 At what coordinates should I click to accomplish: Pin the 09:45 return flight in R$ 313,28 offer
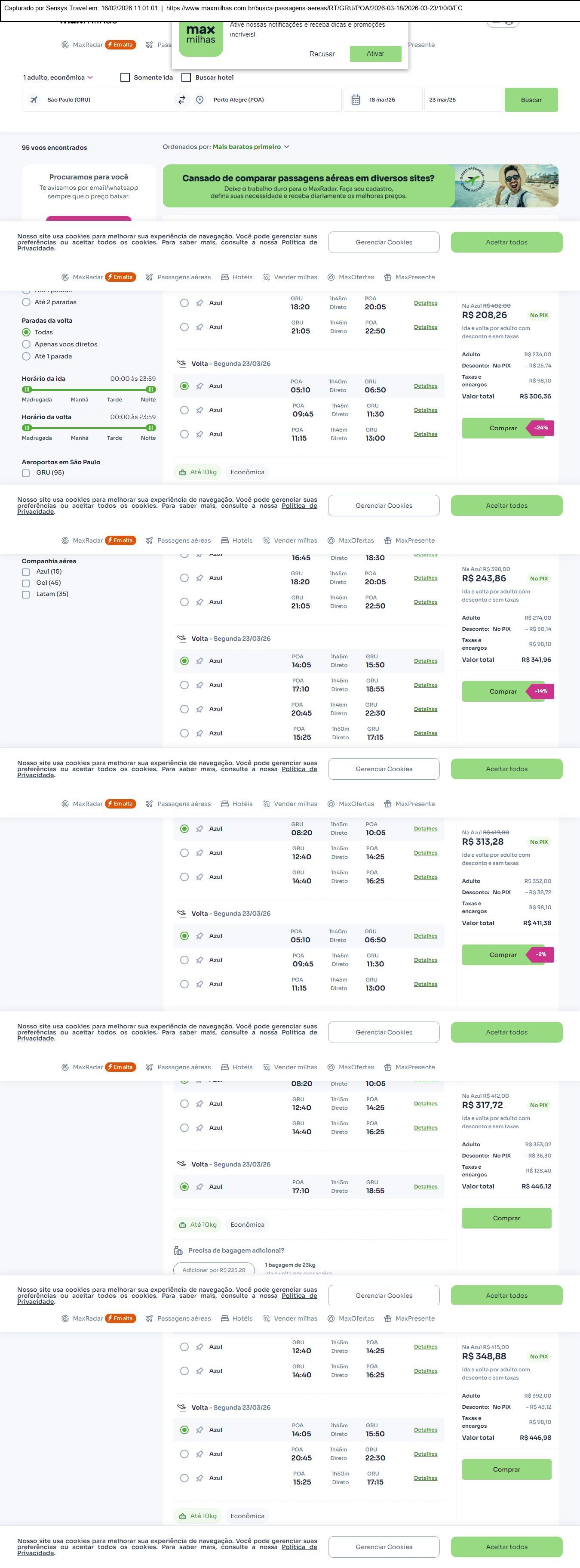[x=199, y=960]
